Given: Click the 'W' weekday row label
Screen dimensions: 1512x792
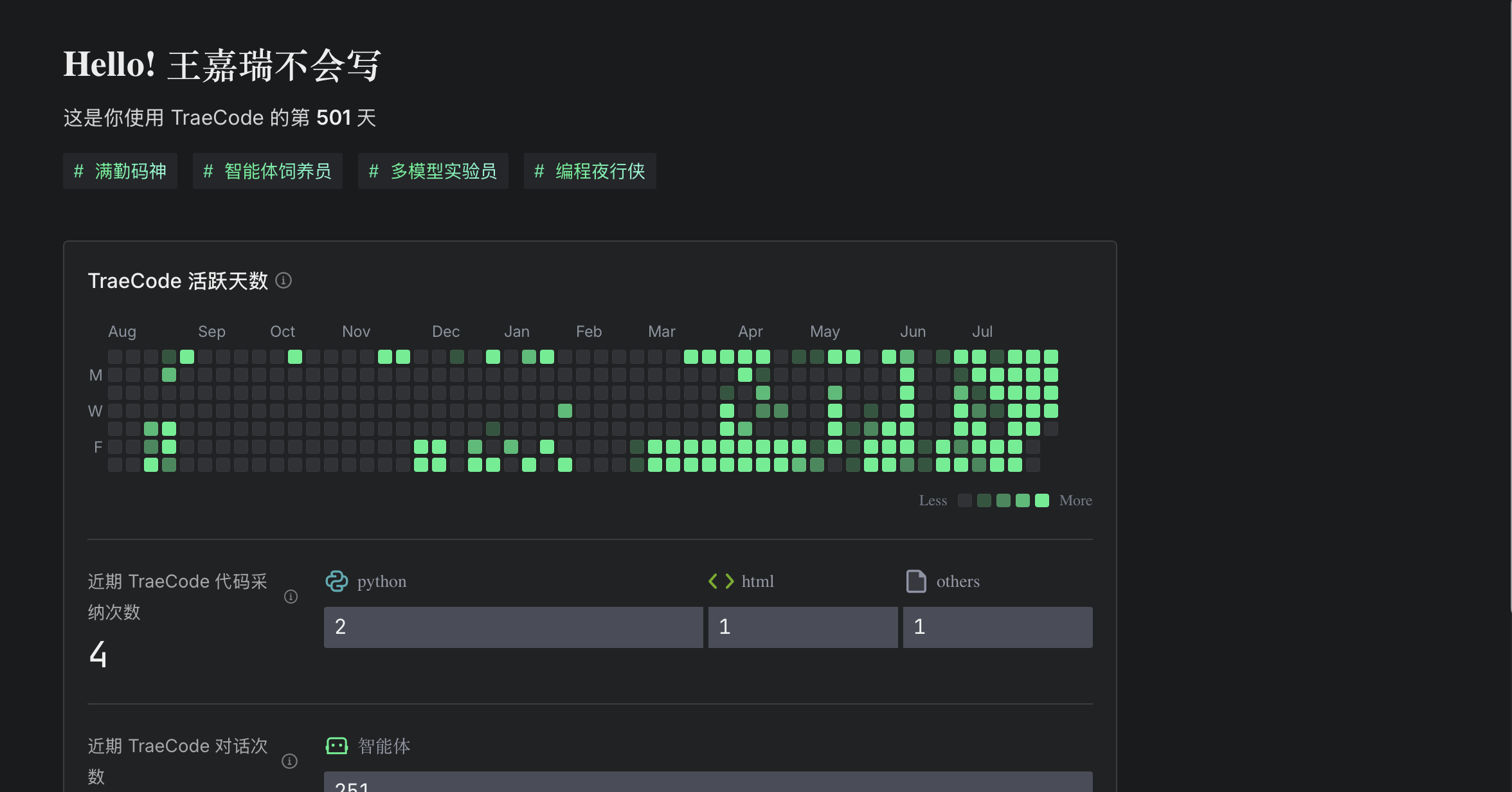Looking at the screenshot, I should click(95, 411).
